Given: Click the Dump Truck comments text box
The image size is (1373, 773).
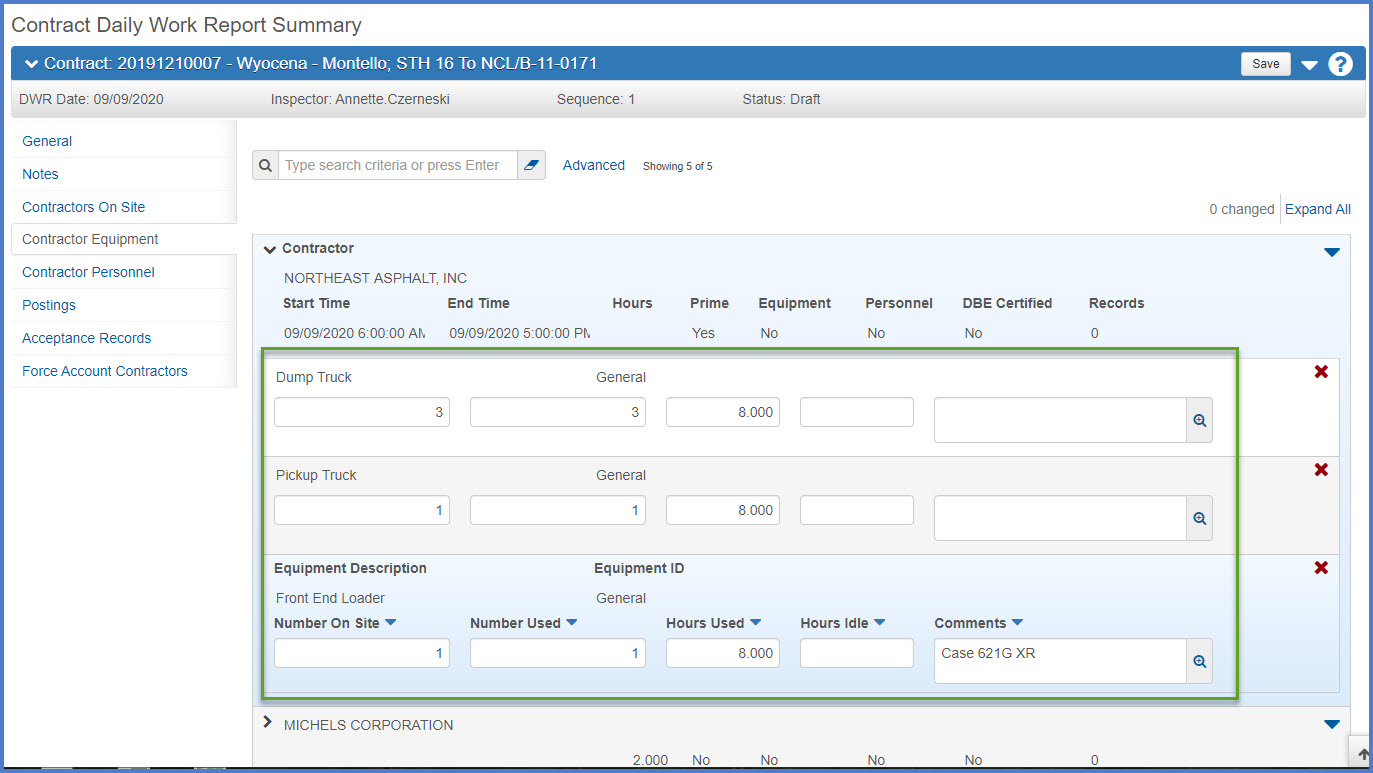Looking at the screenshot, I should [1060, 420].
